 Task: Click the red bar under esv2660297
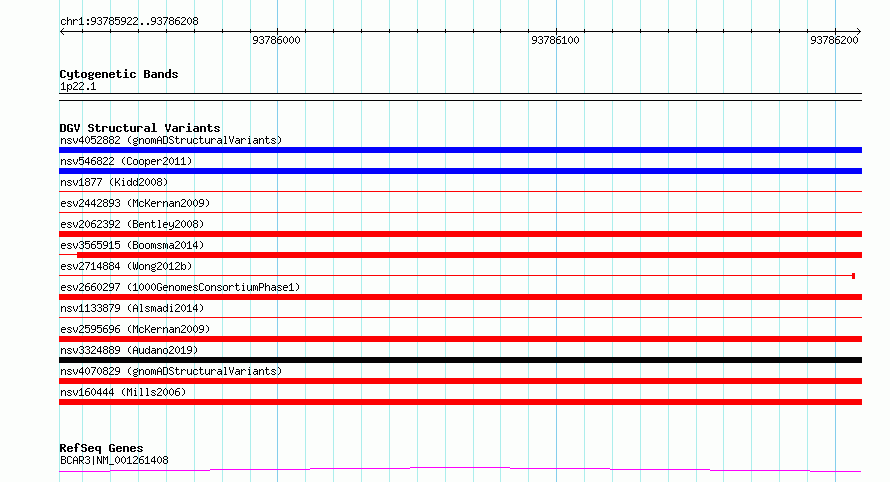coord(460,297)
